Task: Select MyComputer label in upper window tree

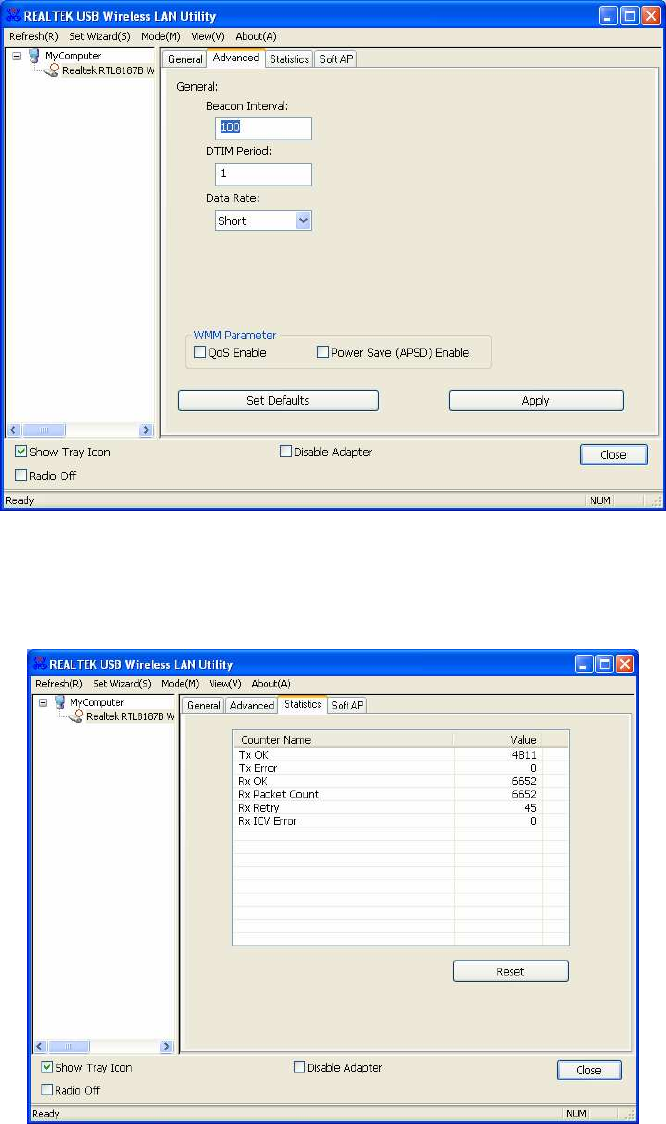Action: coord(73,56)
